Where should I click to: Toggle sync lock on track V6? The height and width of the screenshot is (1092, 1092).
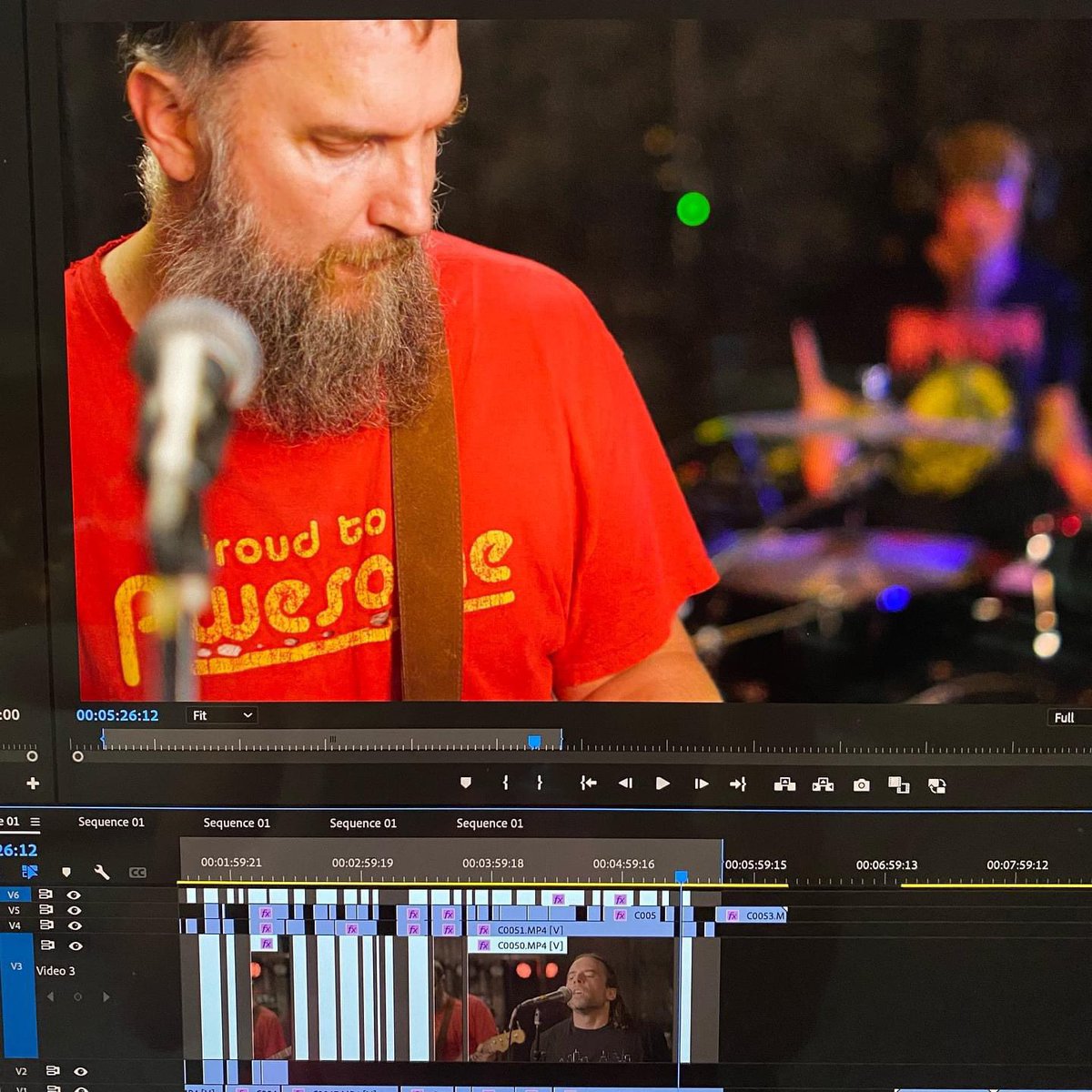[x=45, y=895]
